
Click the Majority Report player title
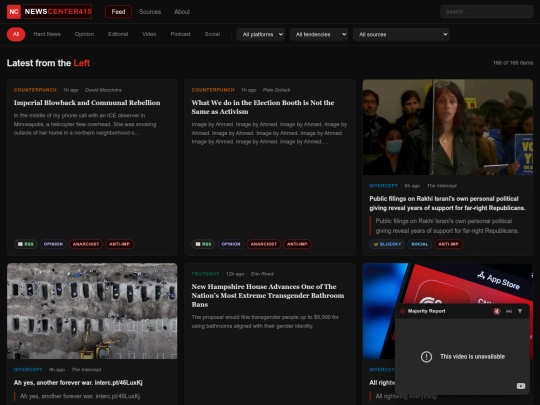[x=426, y=311]
